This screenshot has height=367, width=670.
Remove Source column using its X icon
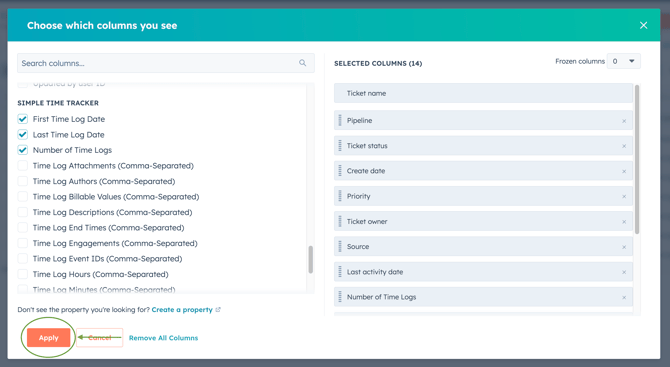624,247
